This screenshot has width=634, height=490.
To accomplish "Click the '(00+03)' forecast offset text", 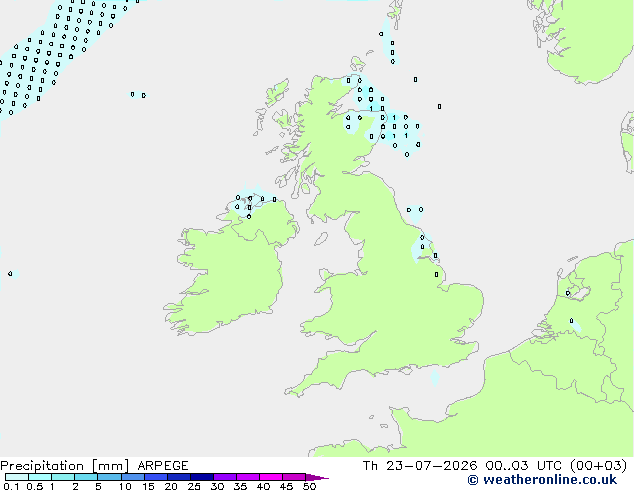I will coord(598,466).
